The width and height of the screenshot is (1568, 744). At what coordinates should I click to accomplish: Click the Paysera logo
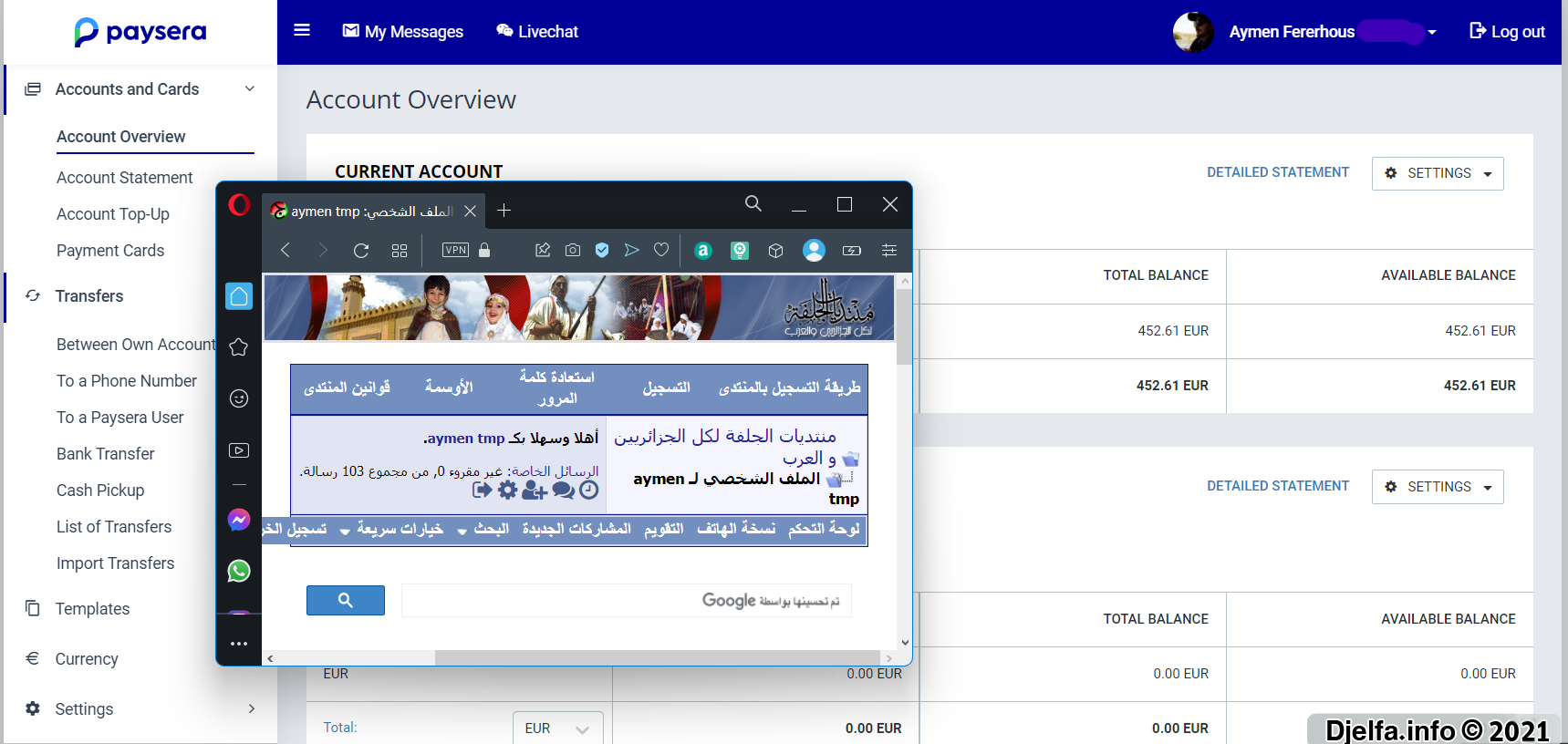click(x=140, y=32)
